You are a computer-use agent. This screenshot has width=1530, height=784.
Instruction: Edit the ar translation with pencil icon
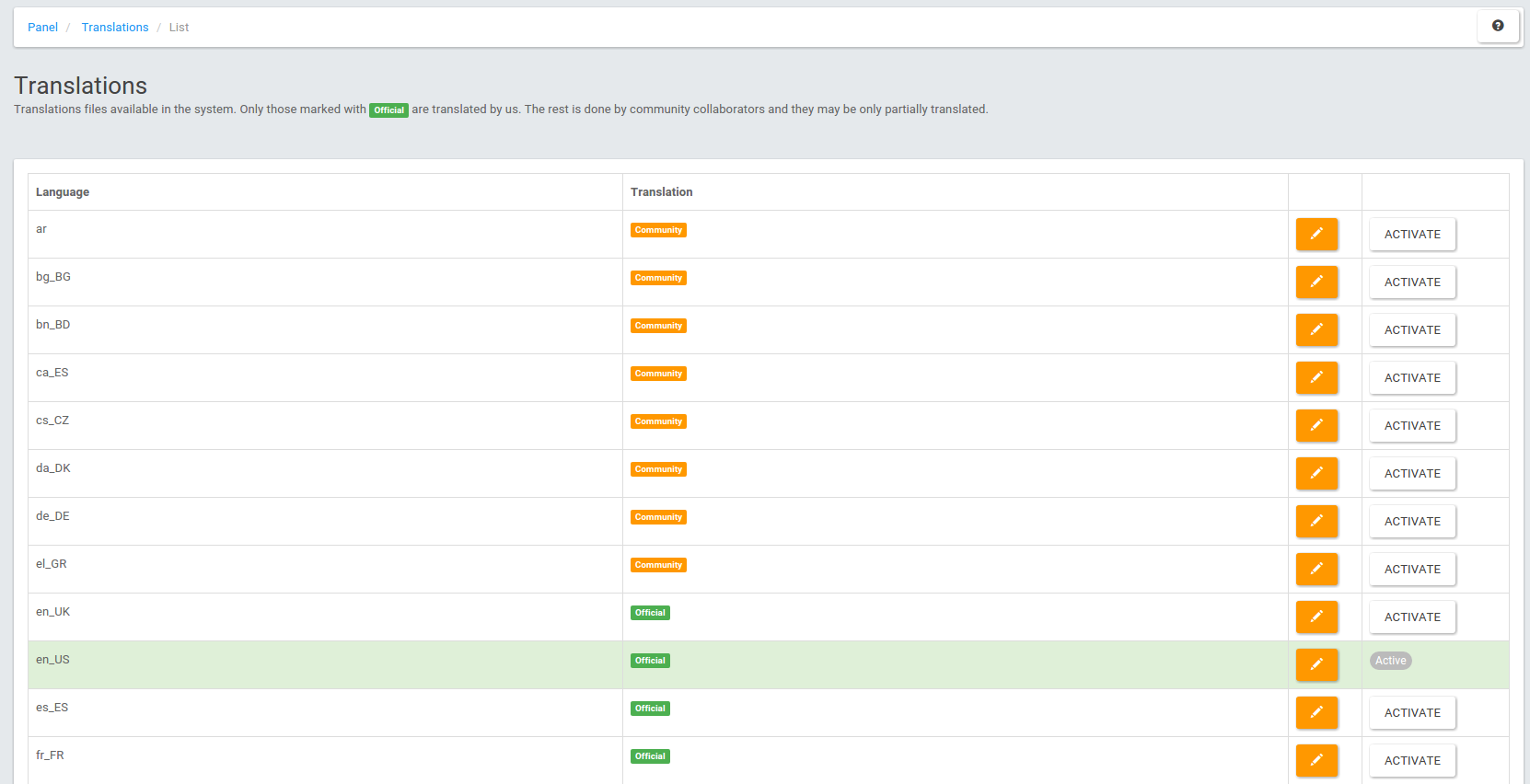[x=1316, y=234]
